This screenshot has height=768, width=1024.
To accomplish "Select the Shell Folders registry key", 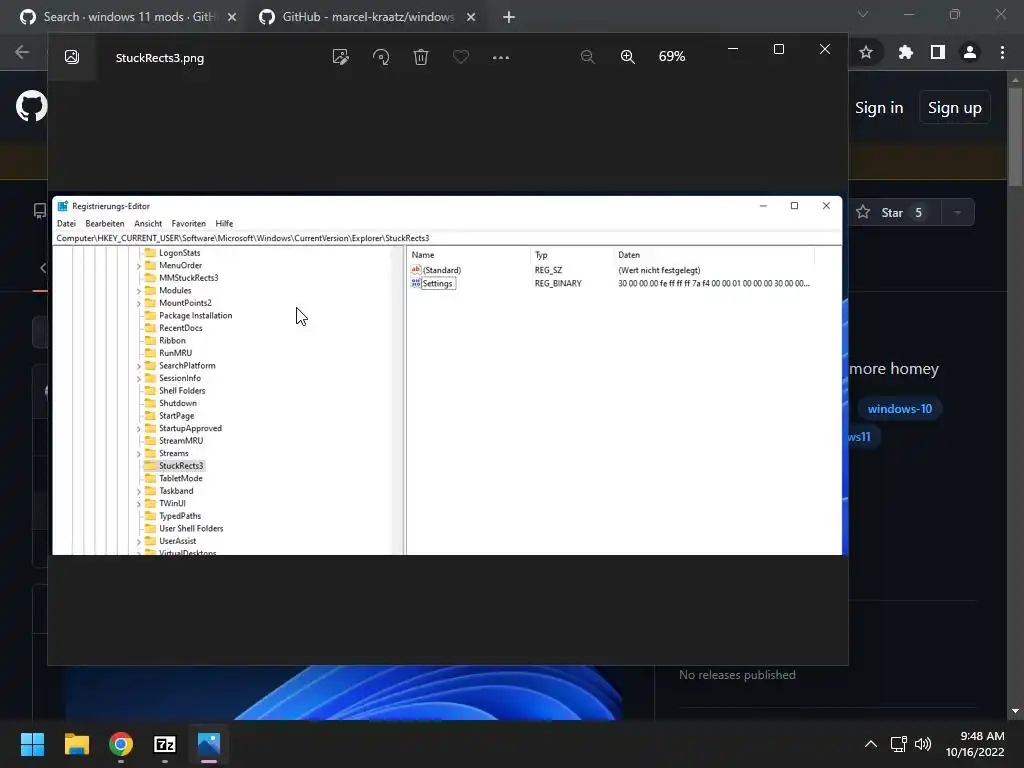I will pyautogui.click(x=182, y=391).
